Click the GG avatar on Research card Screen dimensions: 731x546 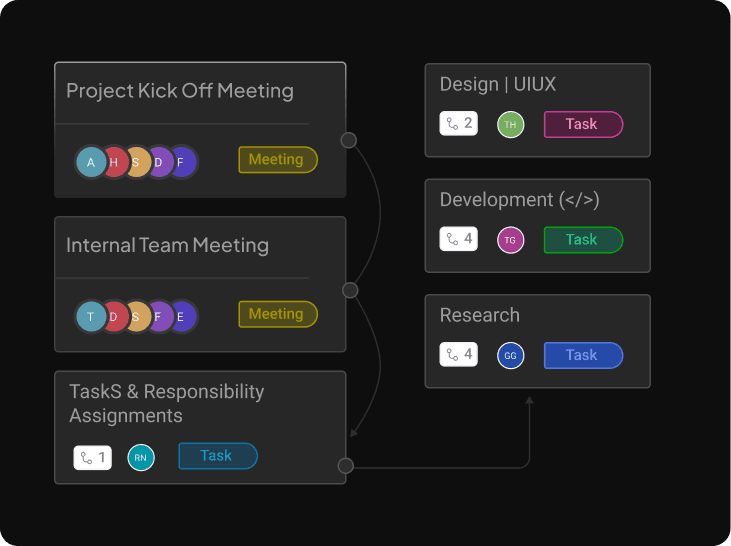510,356
